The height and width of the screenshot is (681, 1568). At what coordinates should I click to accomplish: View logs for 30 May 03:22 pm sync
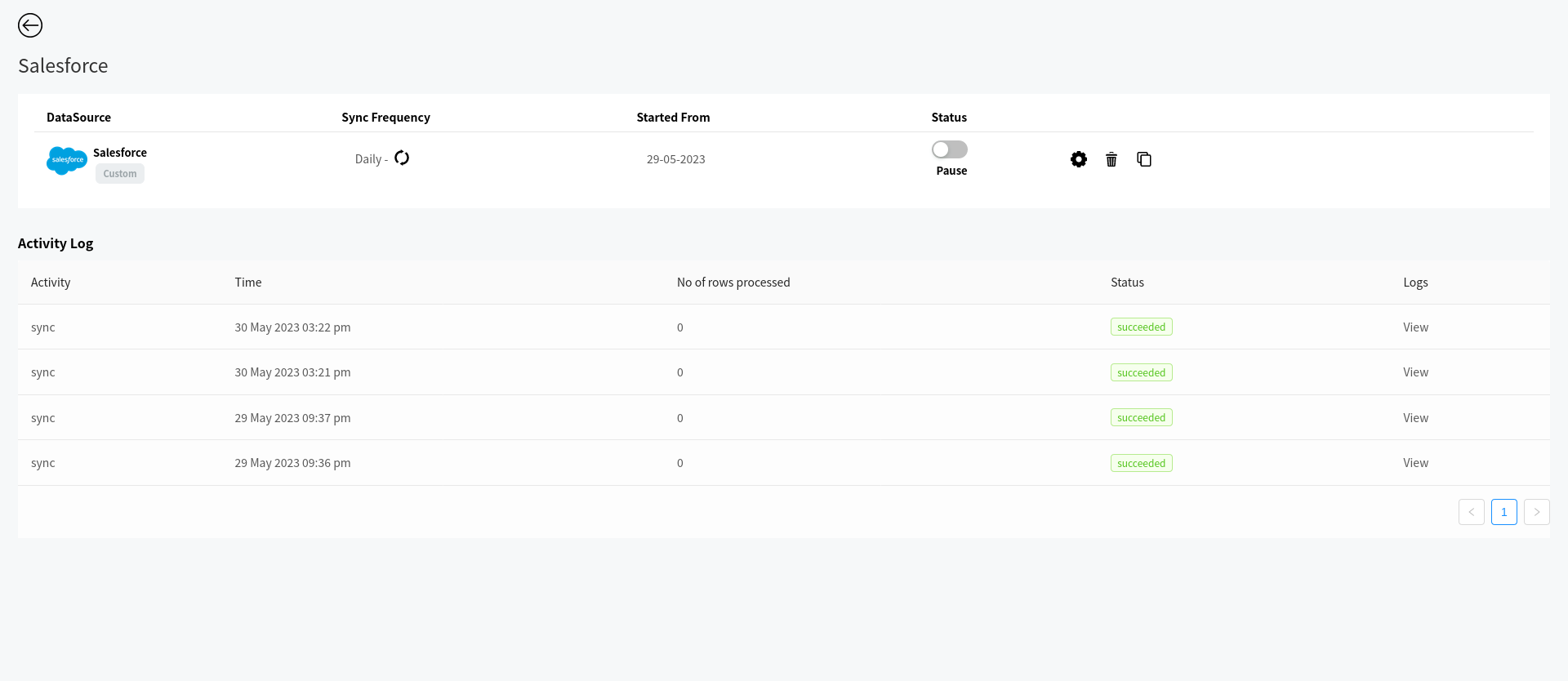(x=1415, y=327)
